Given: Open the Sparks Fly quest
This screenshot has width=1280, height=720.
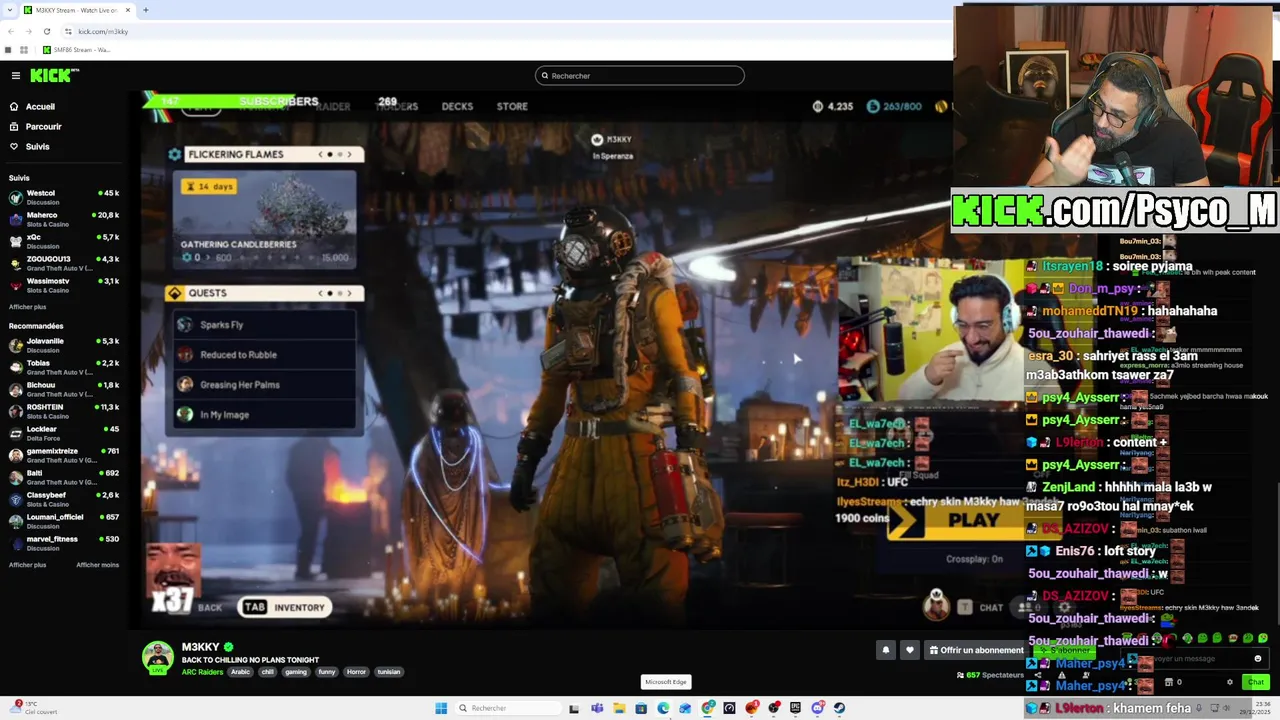Looking at the screenshot, I should pos(265,325).
